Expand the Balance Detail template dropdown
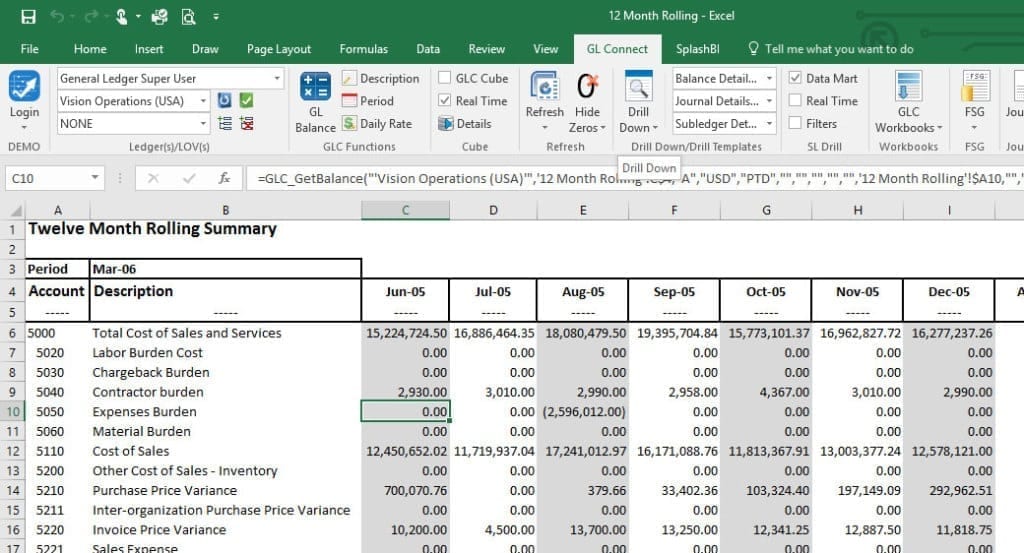The image size is (1024, 553). pos(769,78)
